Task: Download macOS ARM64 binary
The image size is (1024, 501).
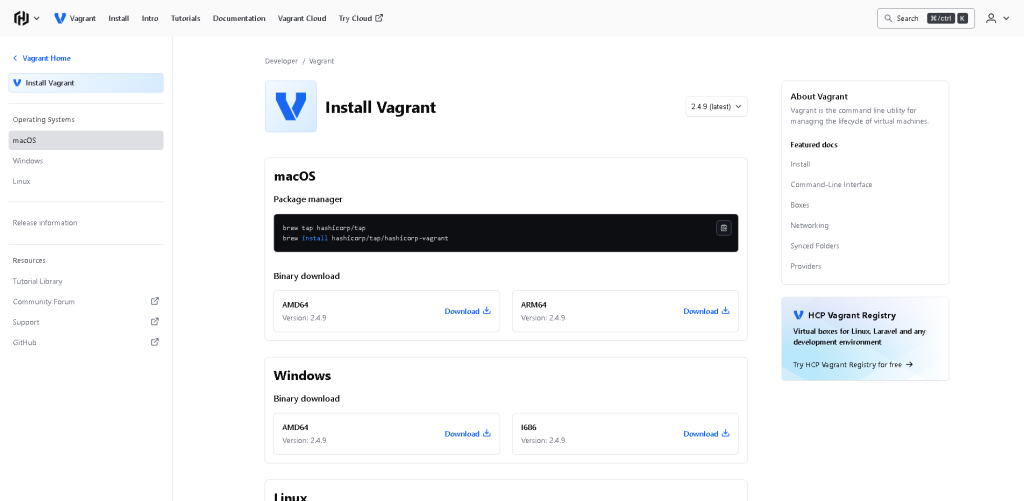Action: pyautogui.click(x=706, y=311)
